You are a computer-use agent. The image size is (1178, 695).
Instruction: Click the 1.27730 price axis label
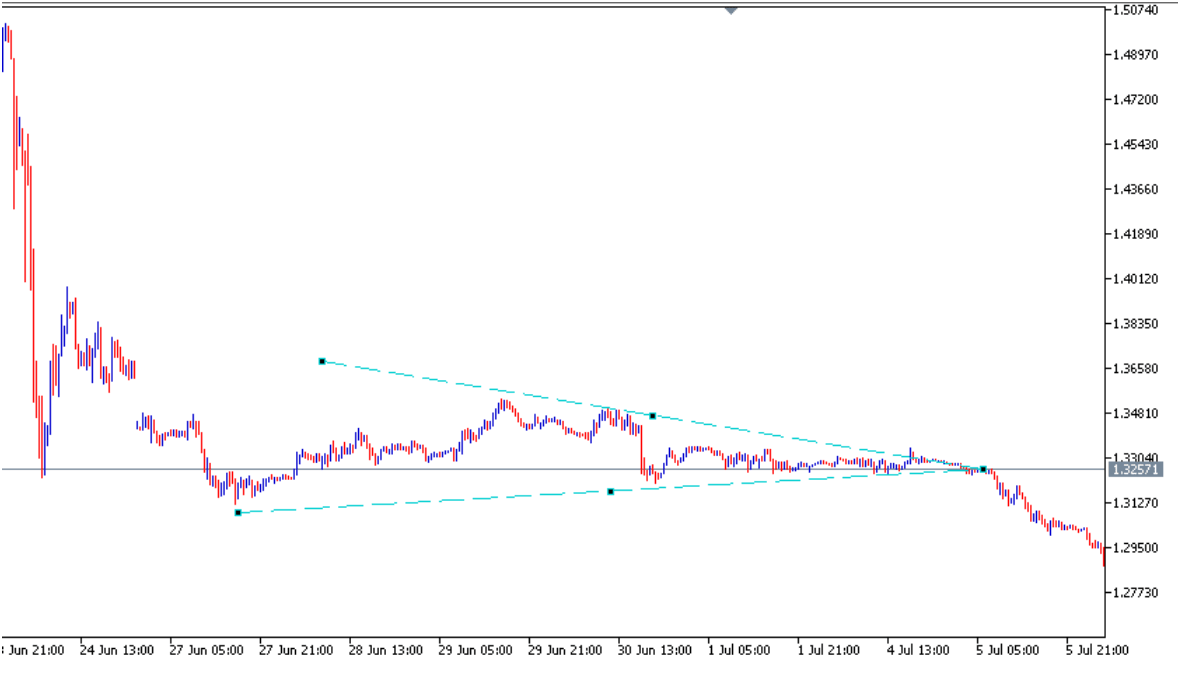(x=1135, y=593)
